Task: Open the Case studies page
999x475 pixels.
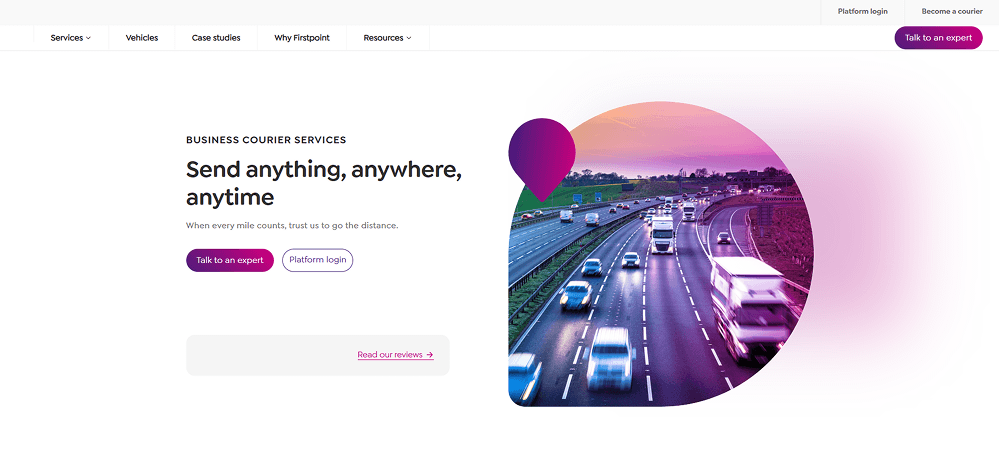Action: (x=216, y=38)
